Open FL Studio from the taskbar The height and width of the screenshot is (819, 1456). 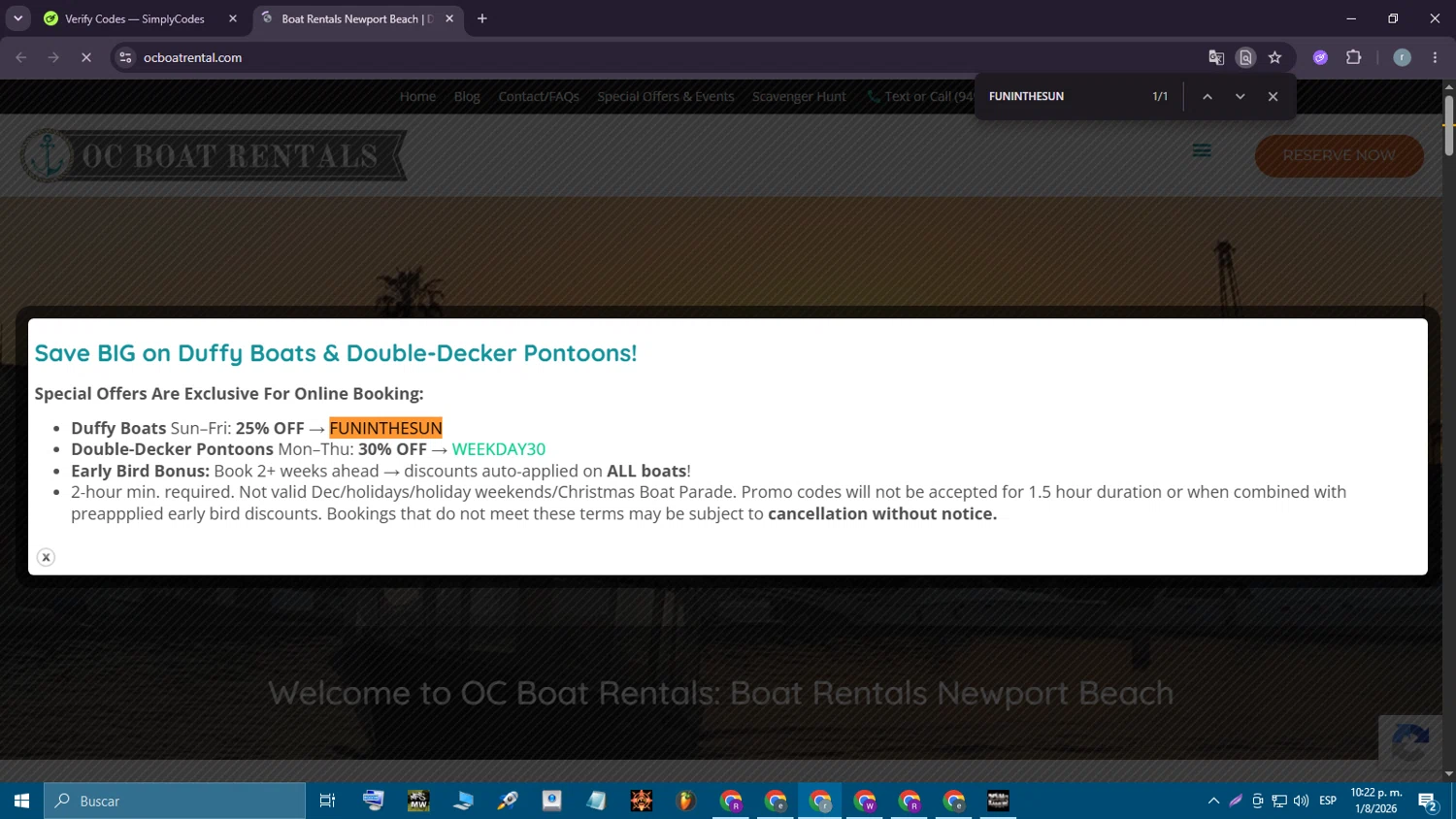(x=686, y=801)
